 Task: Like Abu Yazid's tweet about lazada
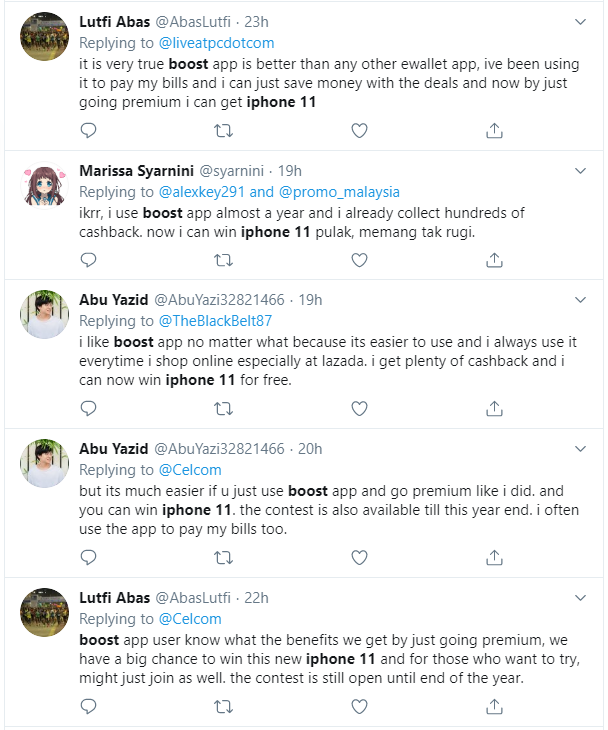[x=359, y=408]
